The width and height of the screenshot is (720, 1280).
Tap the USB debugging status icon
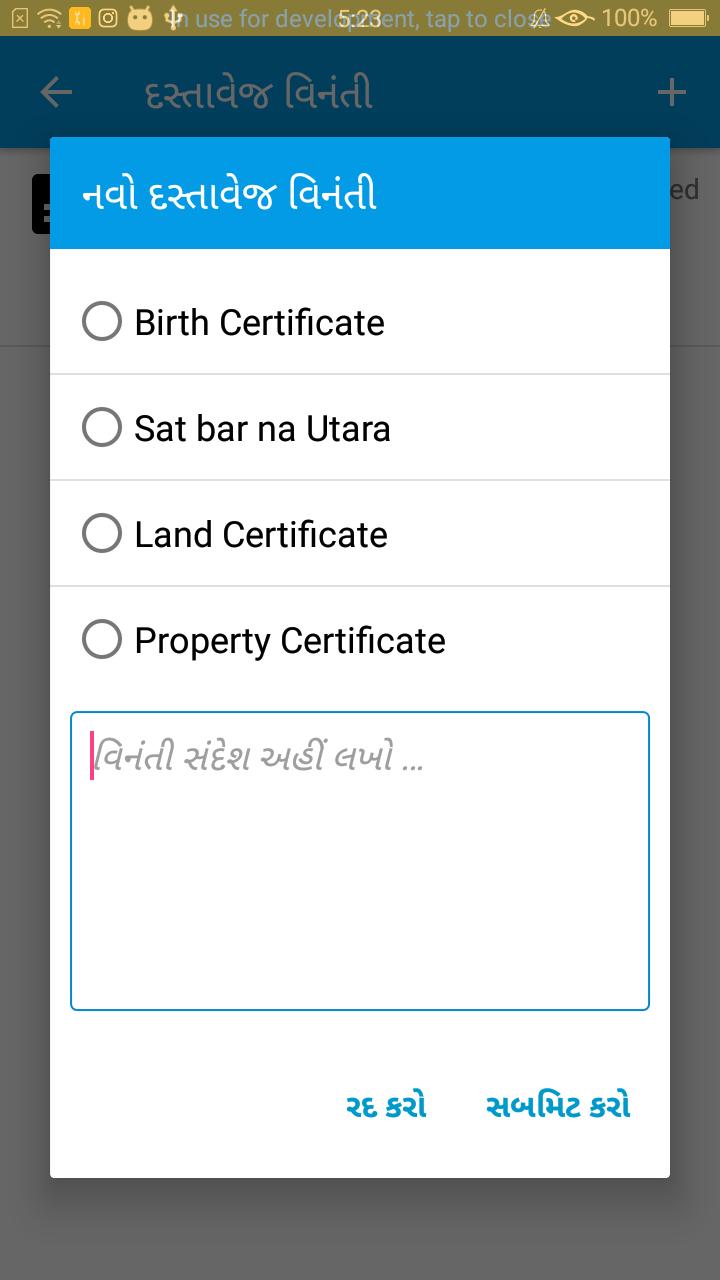[x=173, y=18]
